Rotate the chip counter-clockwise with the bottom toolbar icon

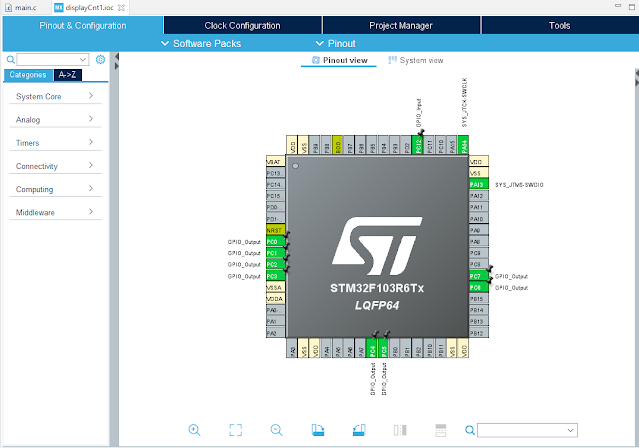[x=359, y=430]
